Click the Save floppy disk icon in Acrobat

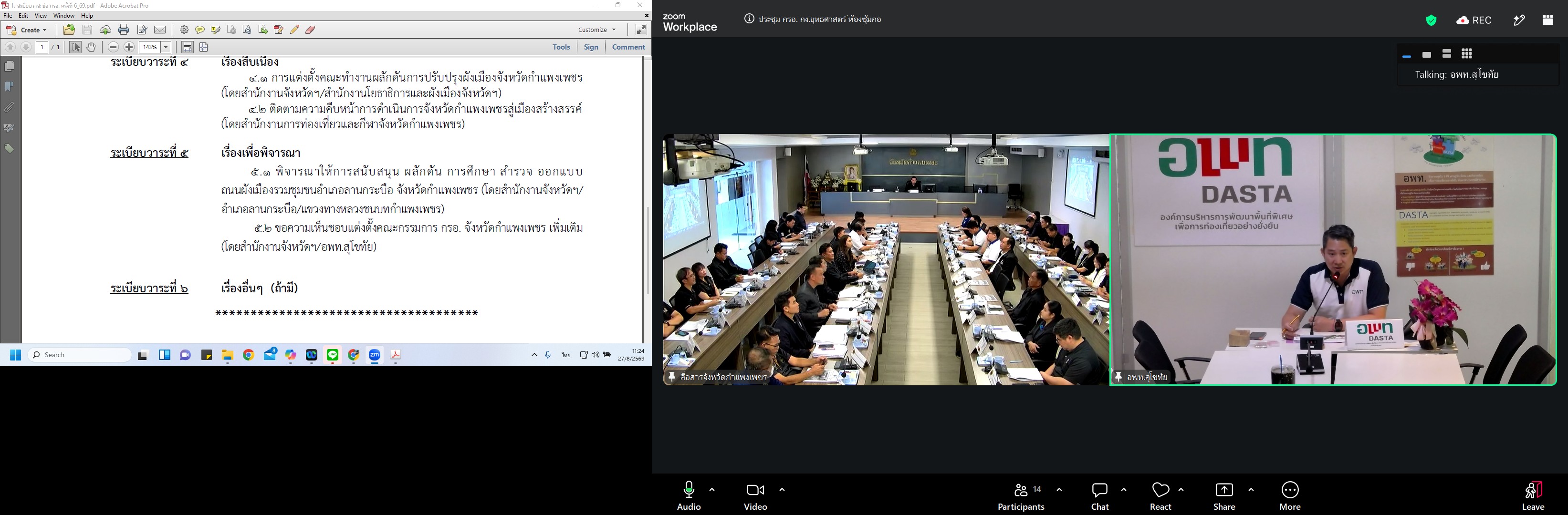[x=87, y=30]
